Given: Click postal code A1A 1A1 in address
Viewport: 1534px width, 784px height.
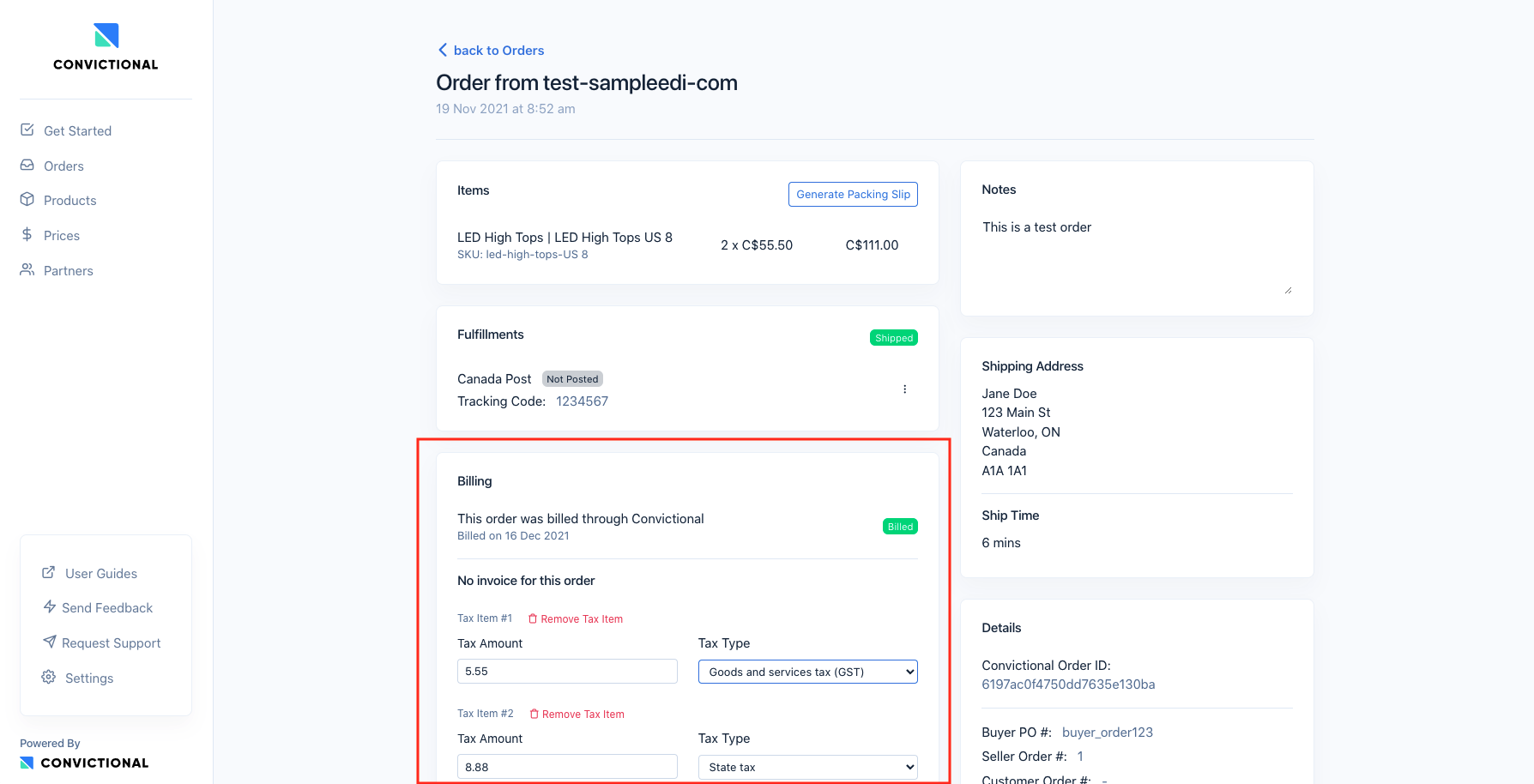Looking at the screenshot, I should pos(1004,470).
